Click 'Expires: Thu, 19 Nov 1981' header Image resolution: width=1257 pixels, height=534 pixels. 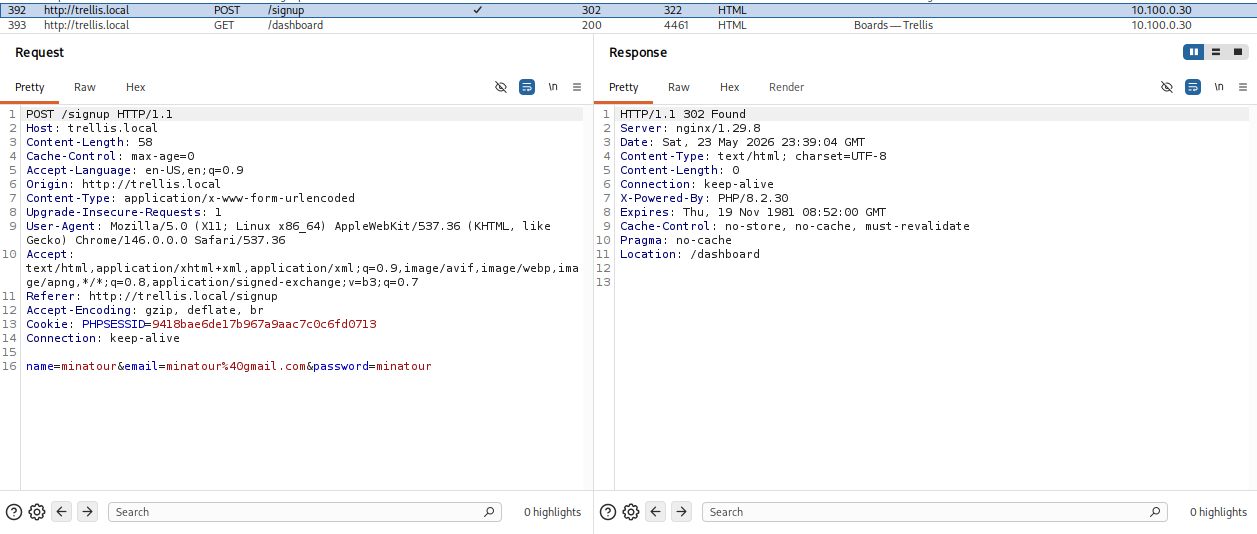point(753,212)
